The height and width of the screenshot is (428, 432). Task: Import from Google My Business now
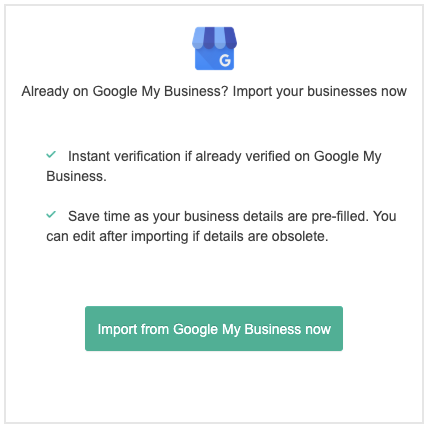[x=214, y=328]
